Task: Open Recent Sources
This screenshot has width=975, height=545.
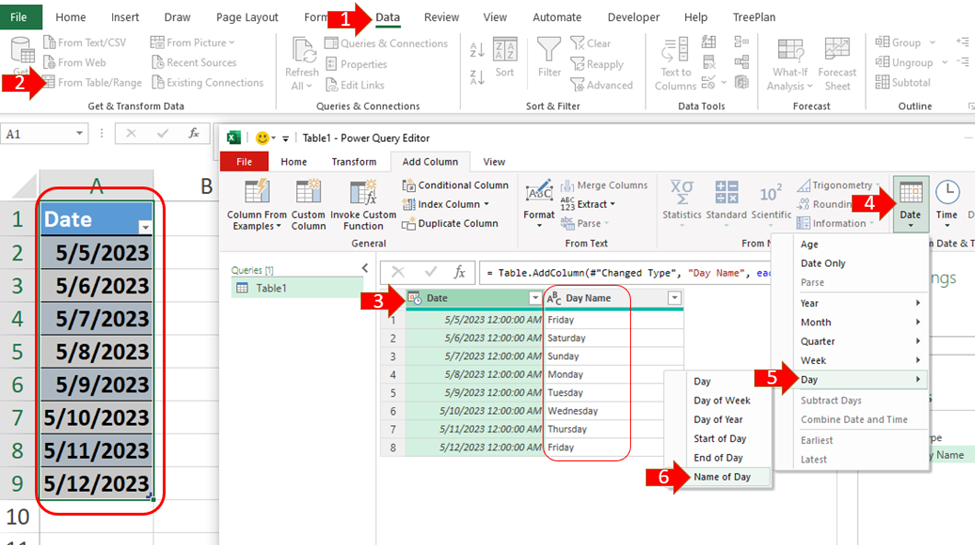Action: pyautogui.click(x=195, y=62)
